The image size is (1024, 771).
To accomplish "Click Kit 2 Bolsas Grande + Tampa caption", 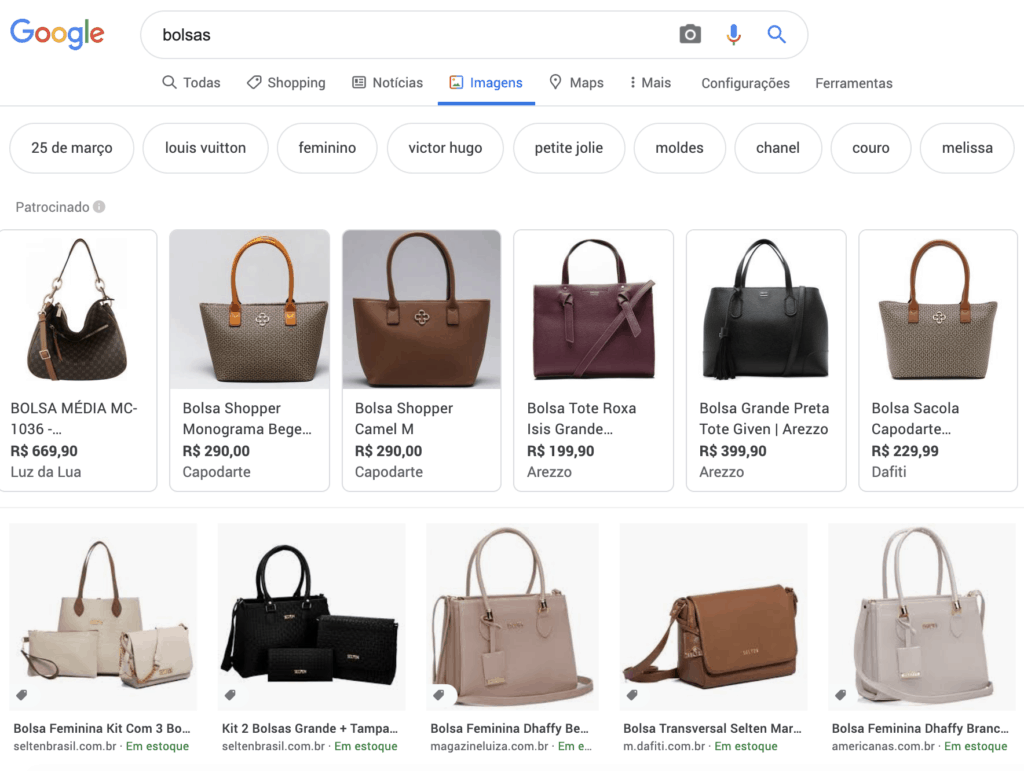I will pyautogui.click(x=310, y=729).
